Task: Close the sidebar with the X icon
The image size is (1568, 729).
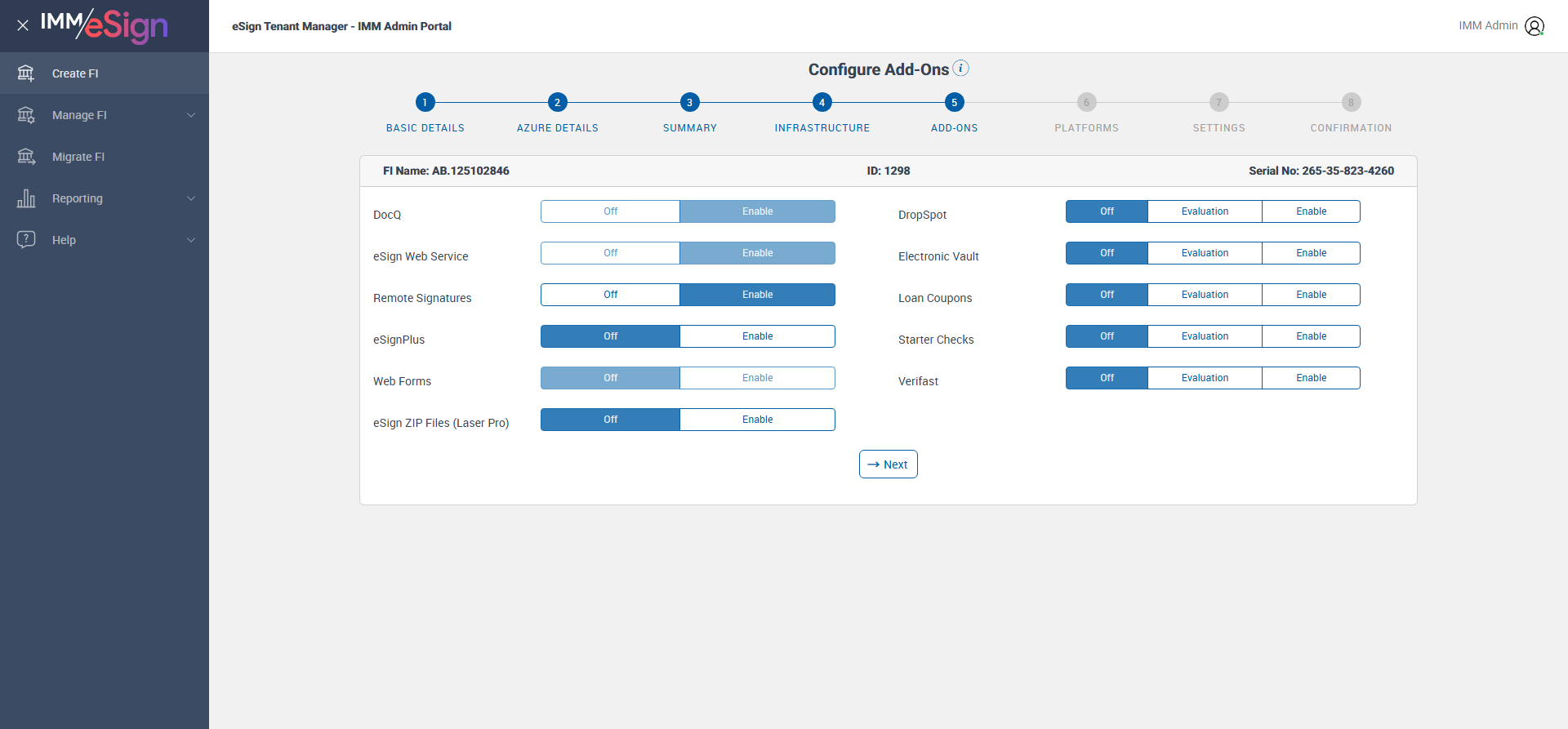Action: pyautogui.click(x=23, y=25)
